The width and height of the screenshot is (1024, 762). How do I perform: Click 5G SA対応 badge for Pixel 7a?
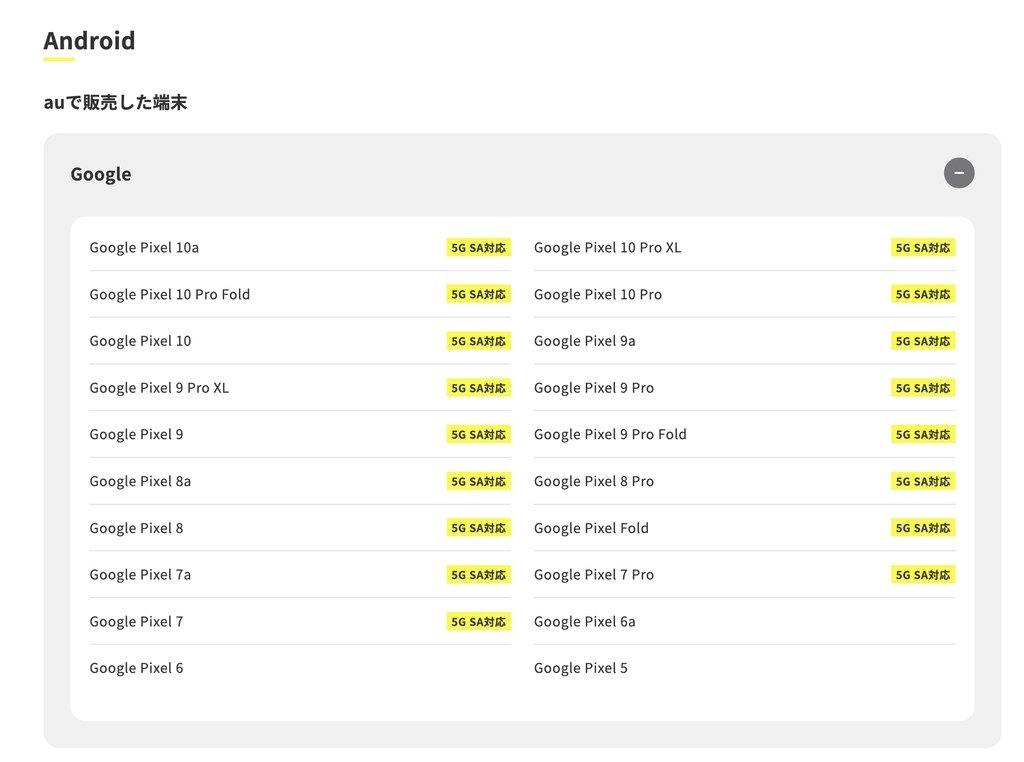tap(479, 575)
